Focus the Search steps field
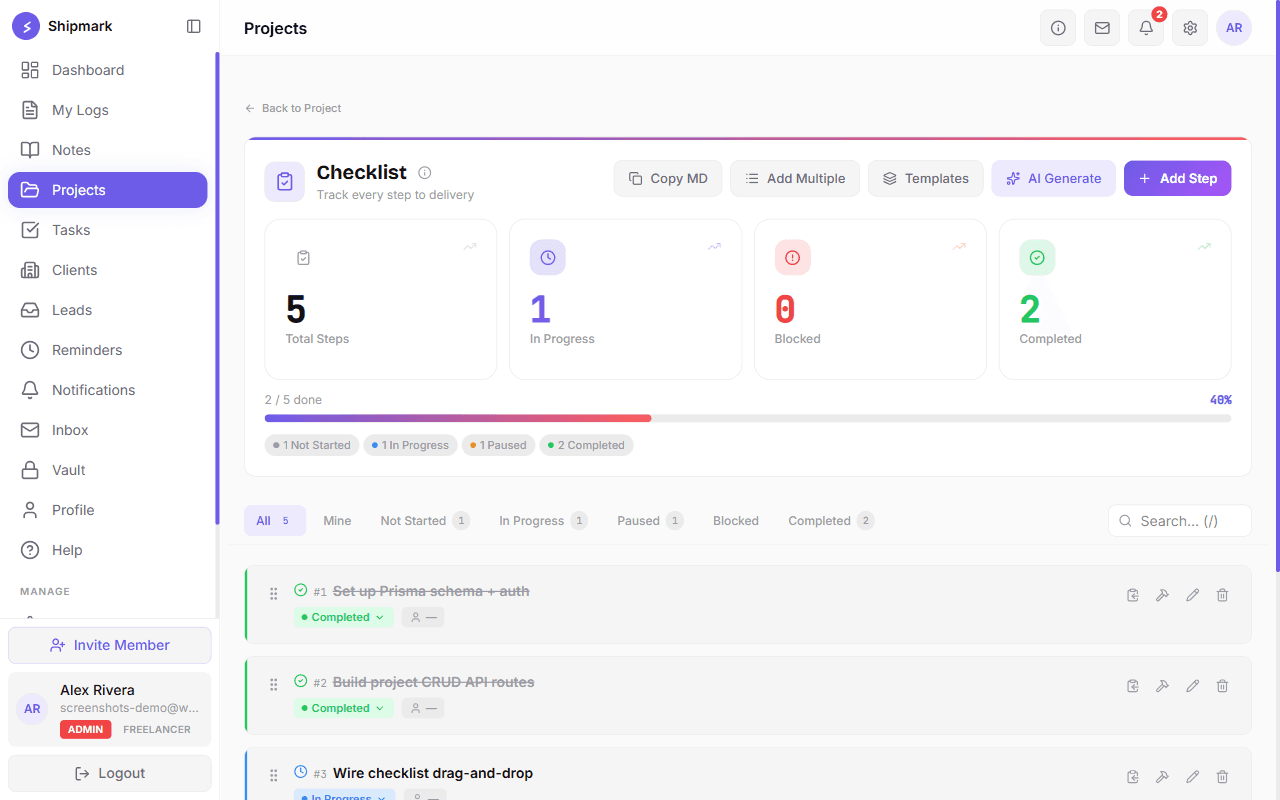 pos(1180,521)
